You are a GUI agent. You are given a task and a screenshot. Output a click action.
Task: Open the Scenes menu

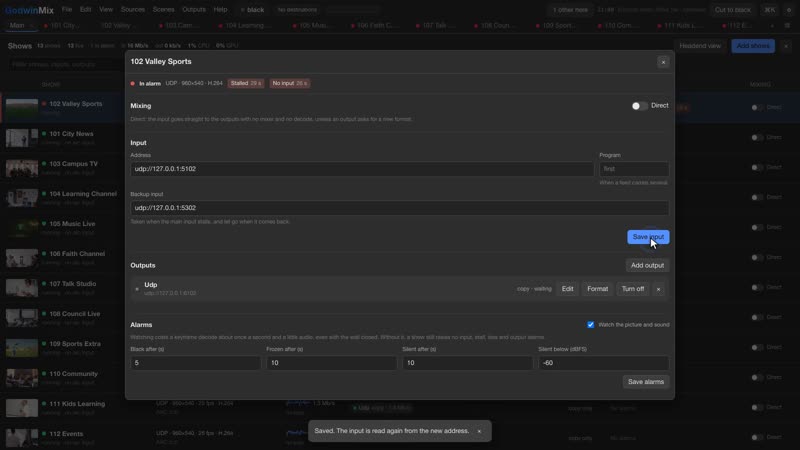[163, 10]
